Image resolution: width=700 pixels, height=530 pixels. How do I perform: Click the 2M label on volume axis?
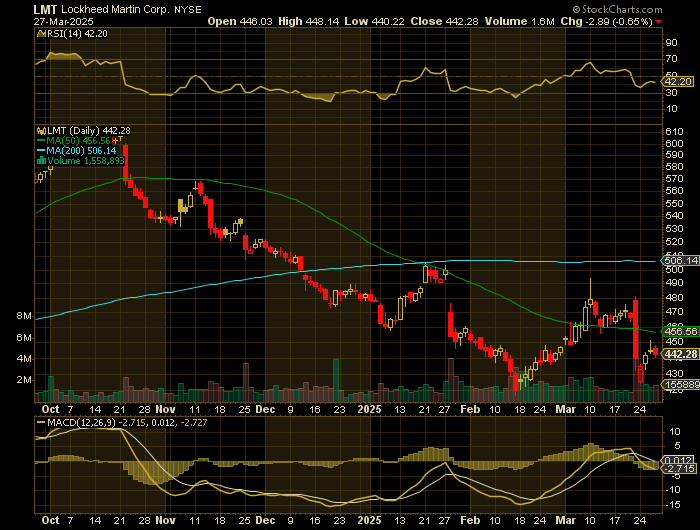(x=24, y=380)
